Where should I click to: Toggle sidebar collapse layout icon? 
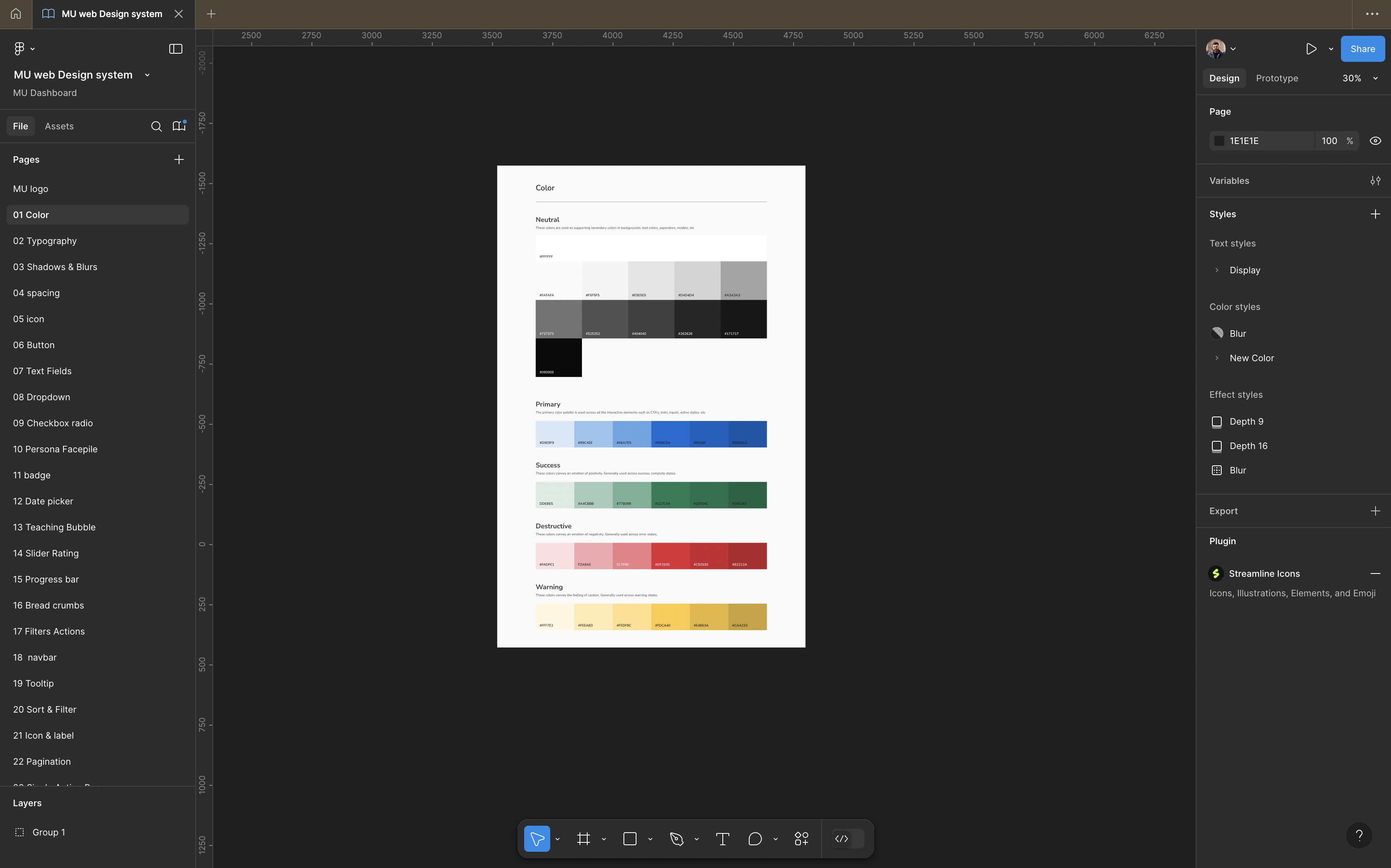(x=176, y=49)
